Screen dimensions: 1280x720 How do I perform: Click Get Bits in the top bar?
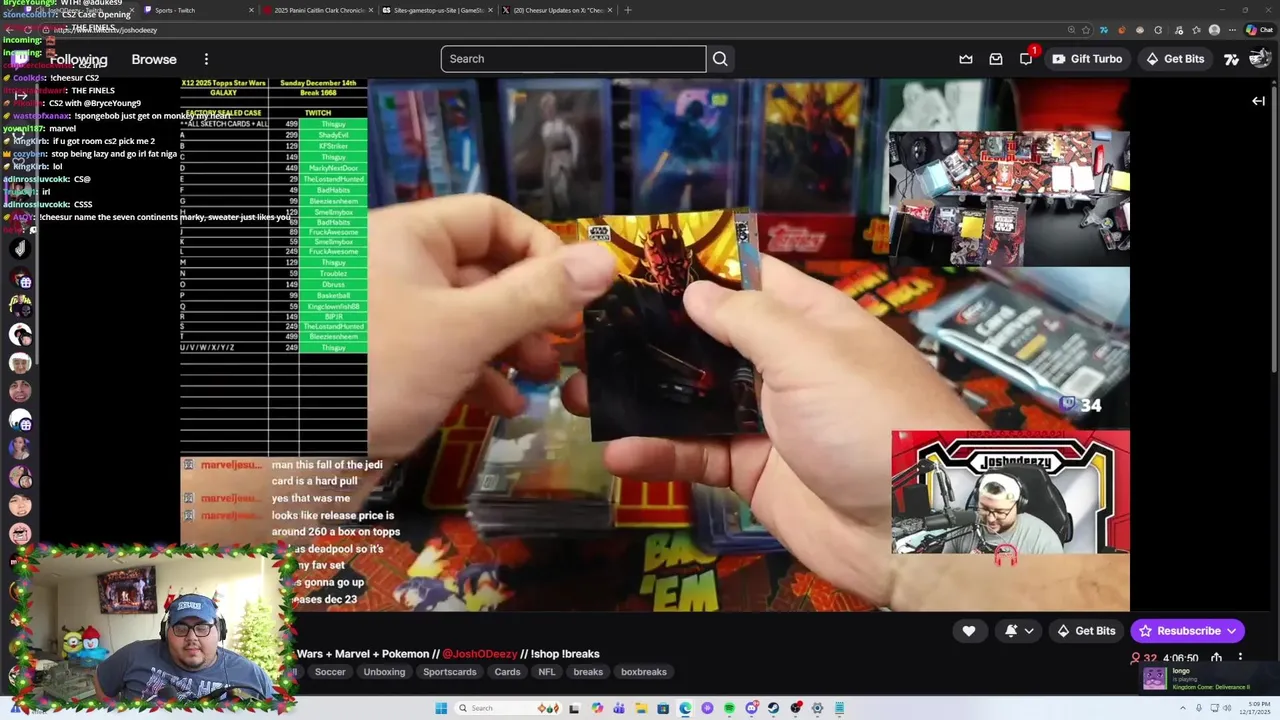pyautogui.click(x=1175, y=59)
